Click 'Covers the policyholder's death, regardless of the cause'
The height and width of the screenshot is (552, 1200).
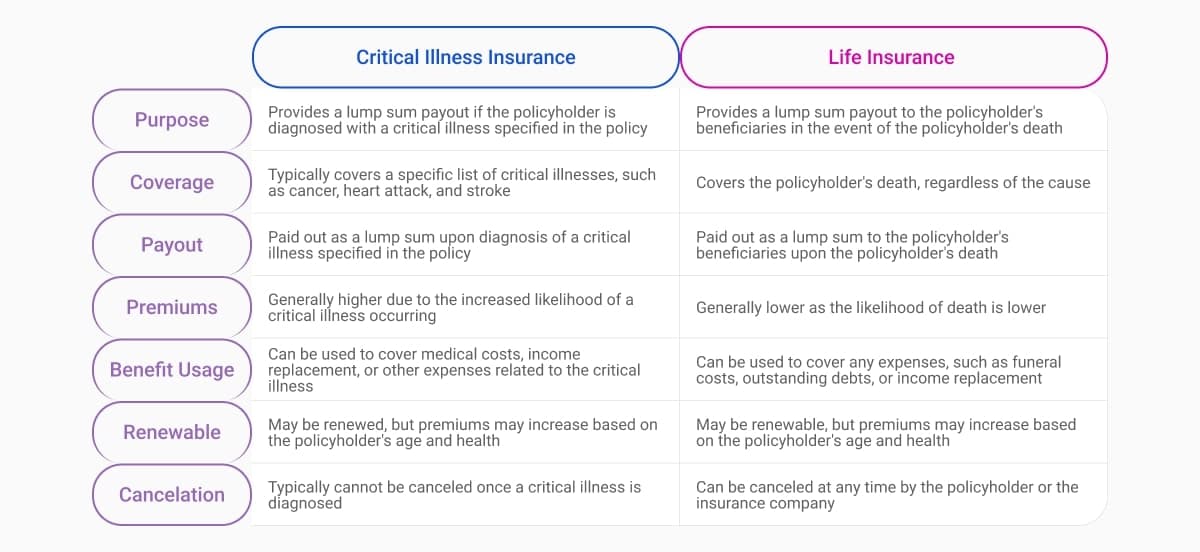(893, 182)
